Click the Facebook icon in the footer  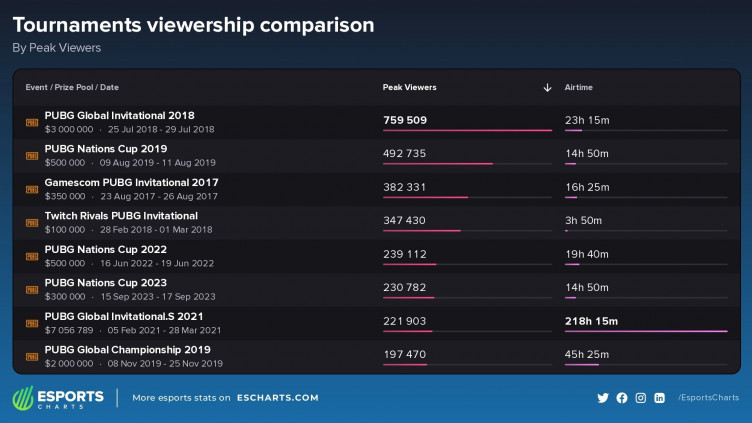(622, 398)
